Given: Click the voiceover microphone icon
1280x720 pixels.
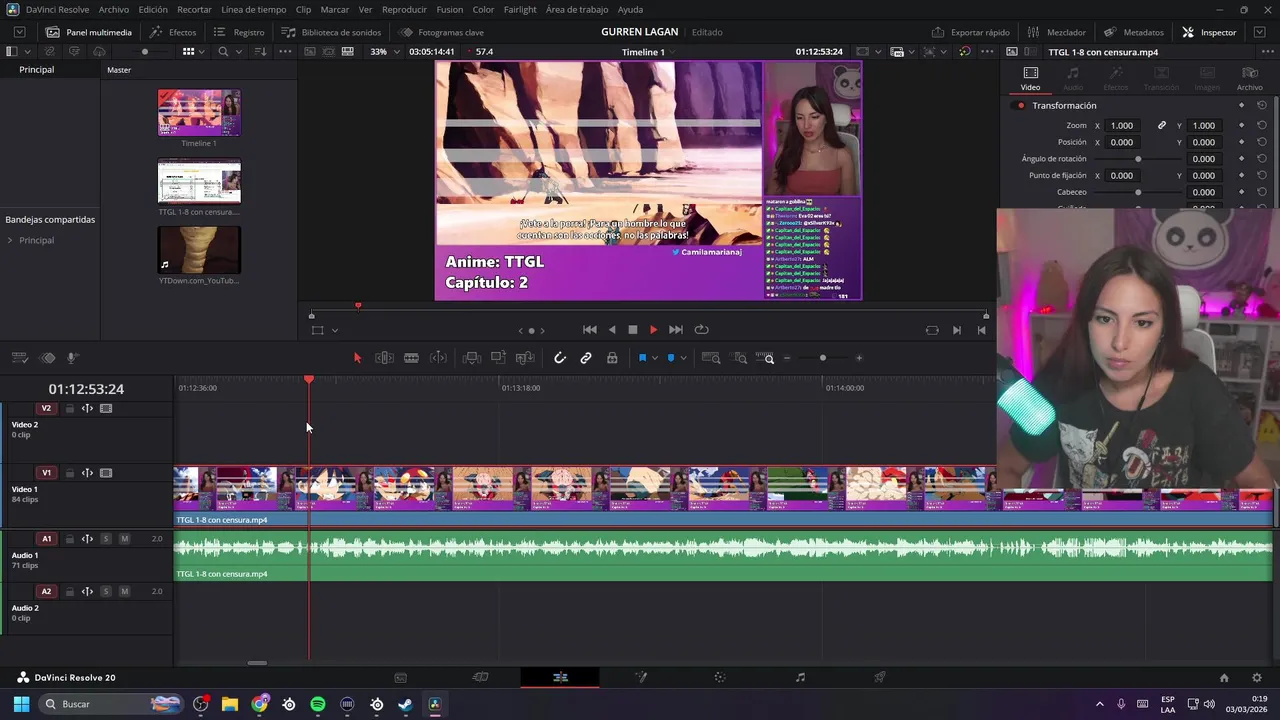Looking at the screenshot, I should click(x=72, y=358).
